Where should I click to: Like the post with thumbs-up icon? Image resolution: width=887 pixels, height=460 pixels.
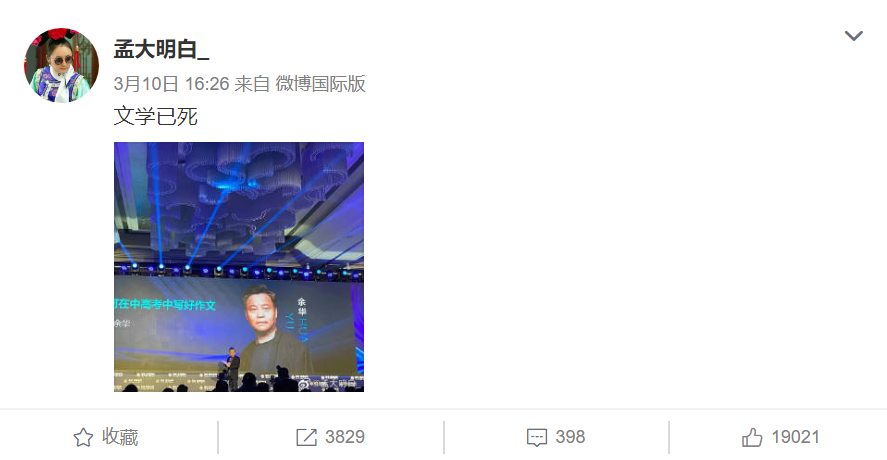click(x=752, y=437)
